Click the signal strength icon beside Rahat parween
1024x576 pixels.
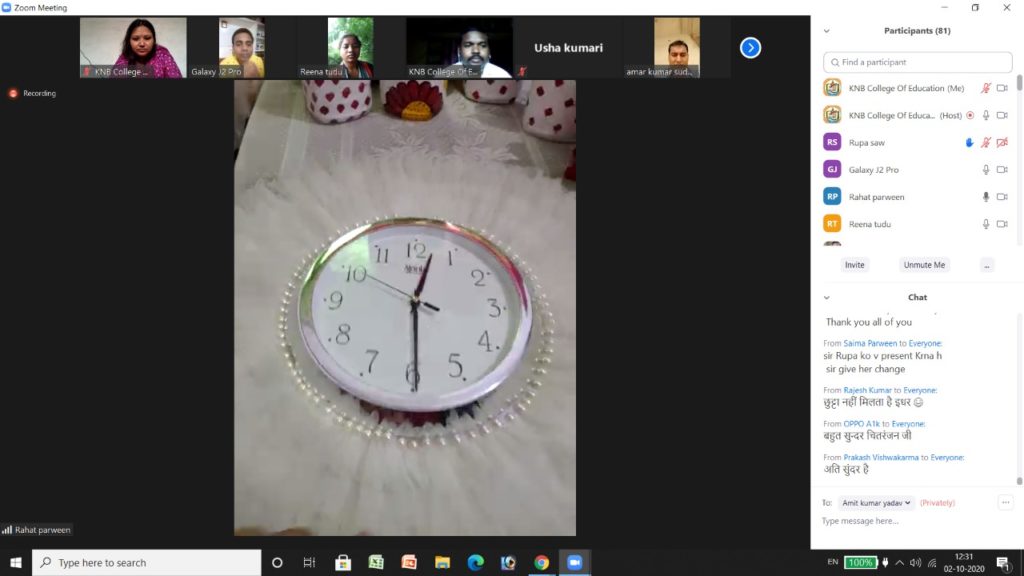(7, 530)
